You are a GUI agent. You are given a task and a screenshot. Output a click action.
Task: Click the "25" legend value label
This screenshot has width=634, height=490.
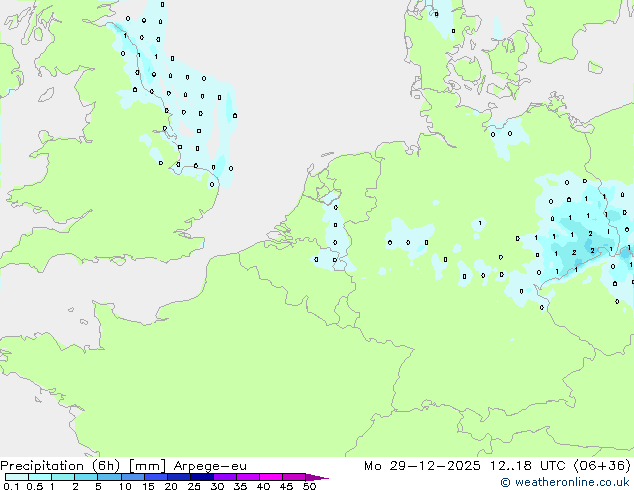tap(194, 486)
